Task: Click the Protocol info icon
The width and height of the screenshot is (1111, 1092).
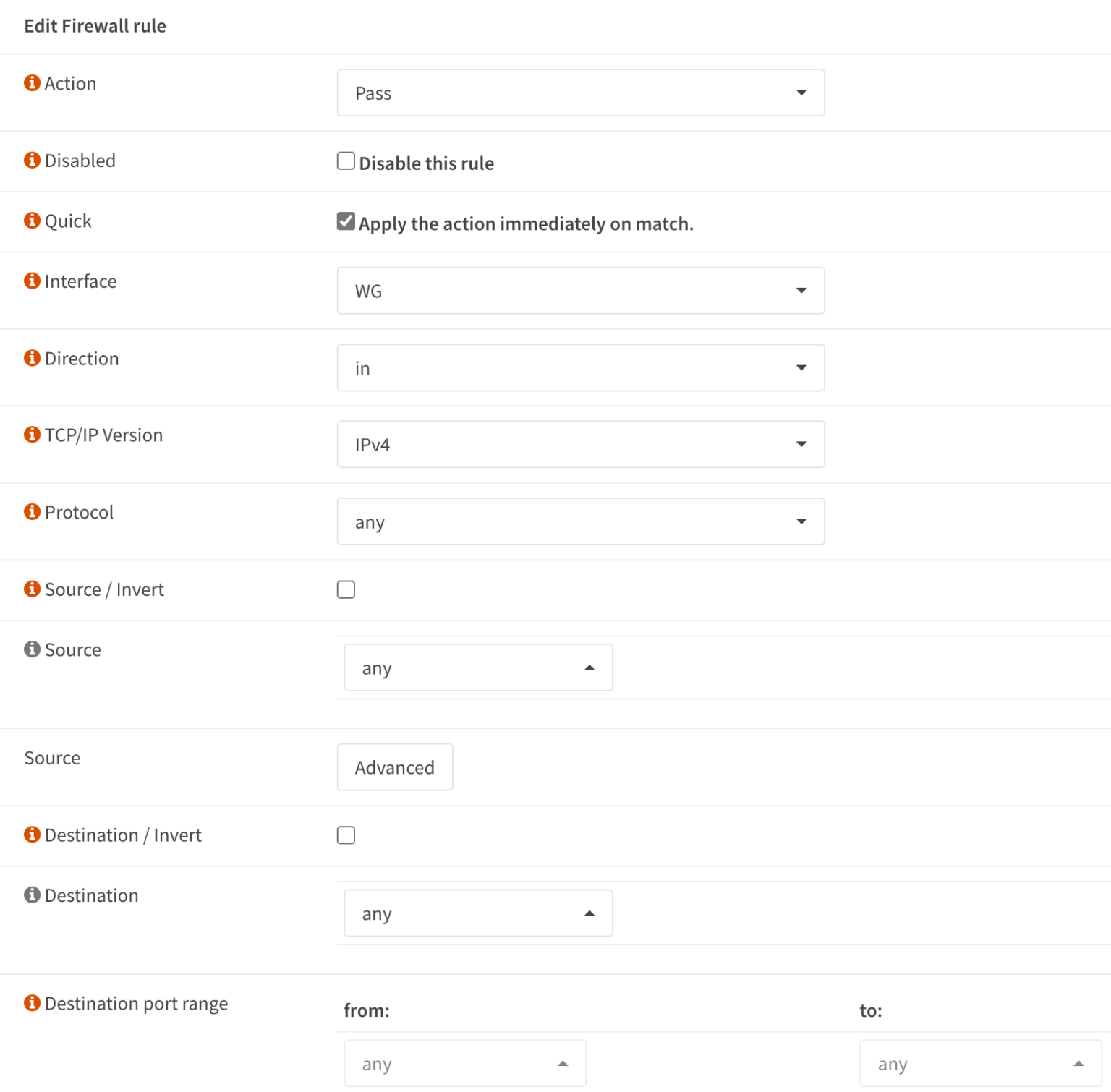Action: pos(32,511)
